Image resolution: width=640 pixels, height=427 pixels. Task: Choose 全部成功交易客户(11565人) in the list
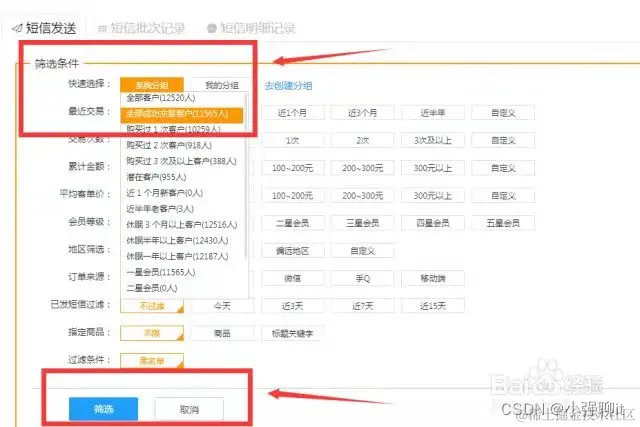coord(182,114)
